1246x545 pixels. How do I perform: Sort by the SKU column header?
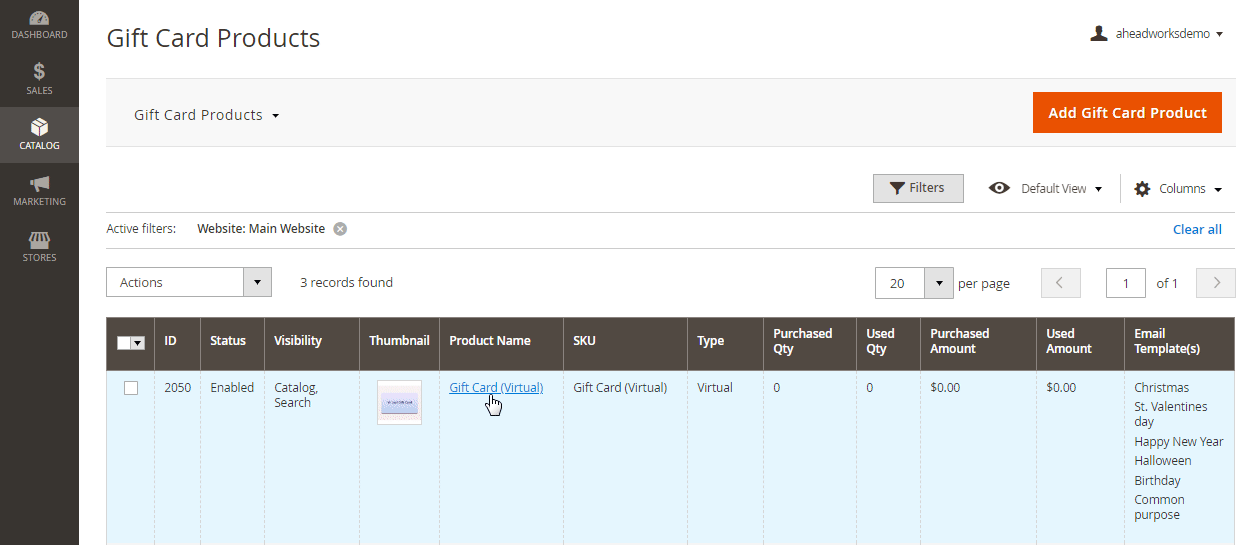click(625, 344)
